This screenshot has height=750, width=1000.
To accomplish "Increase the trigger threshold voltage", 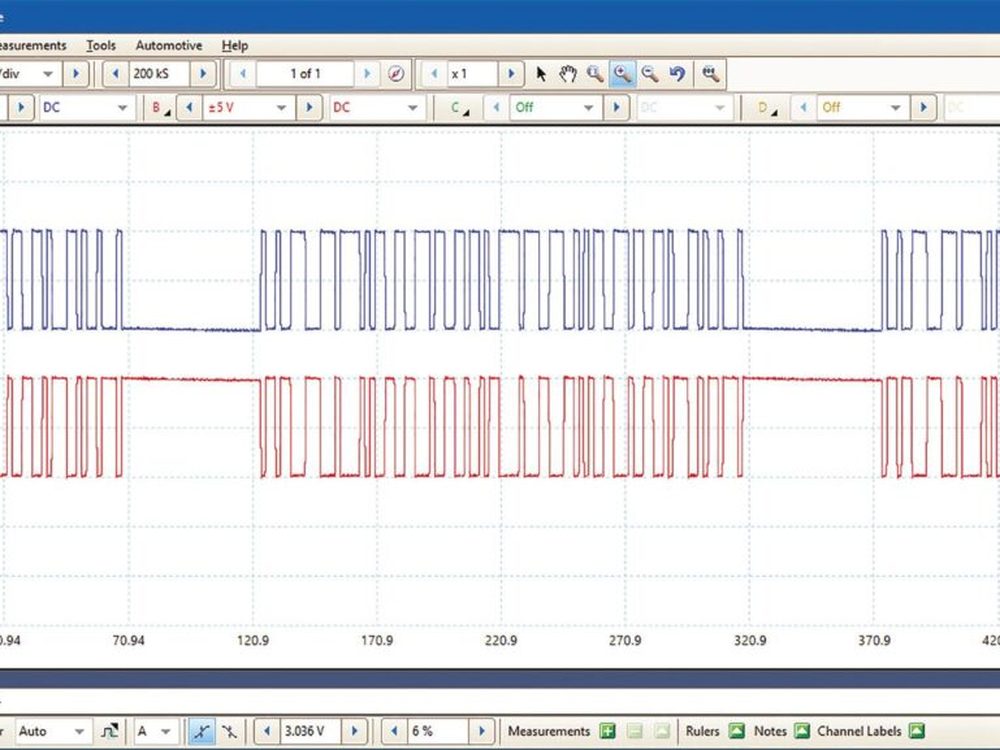I will [x=355, y=731].
